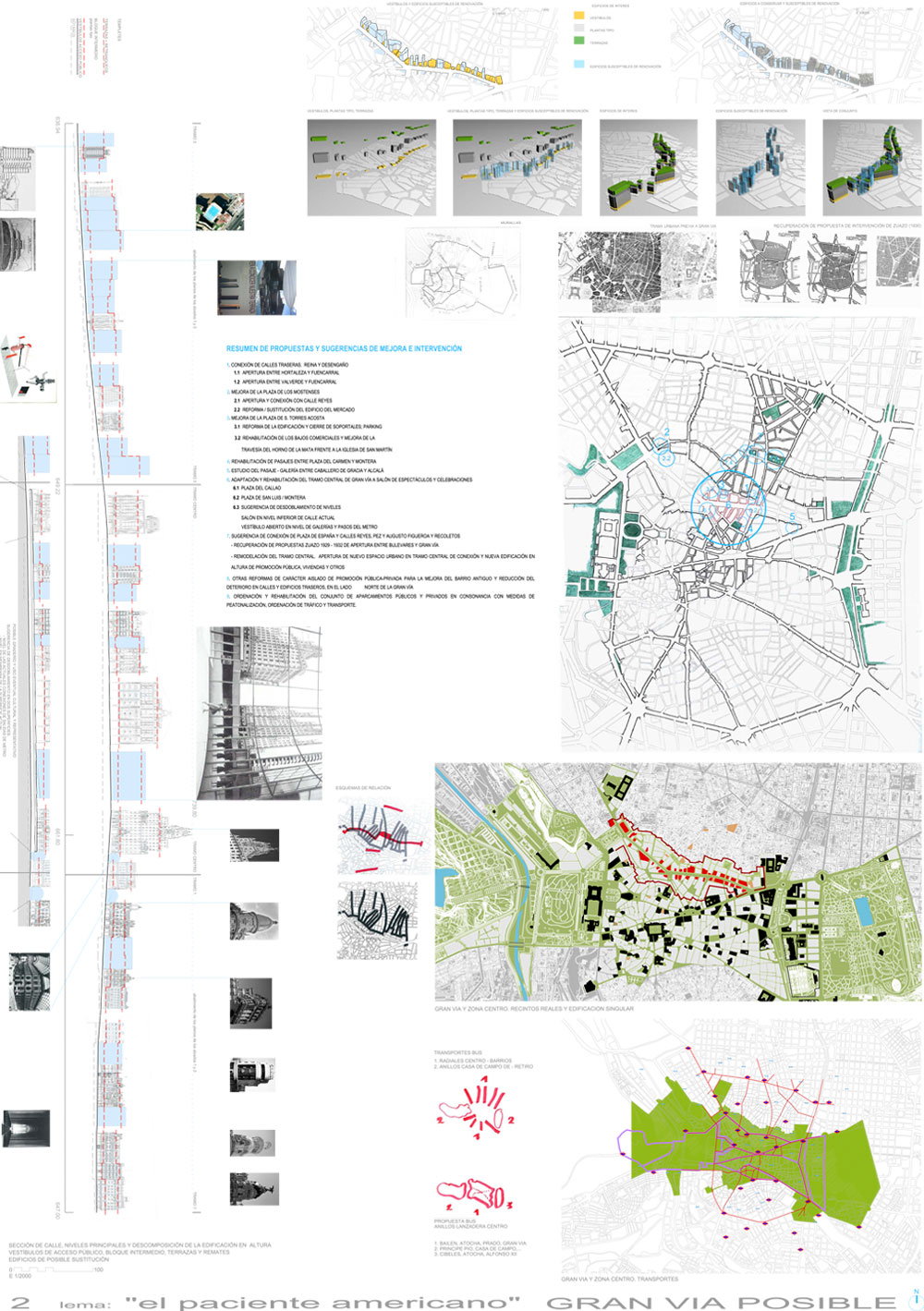Click the grey Plantas Tipo legend swatch
924x1311 pixels.
click(x=579, y=30)
